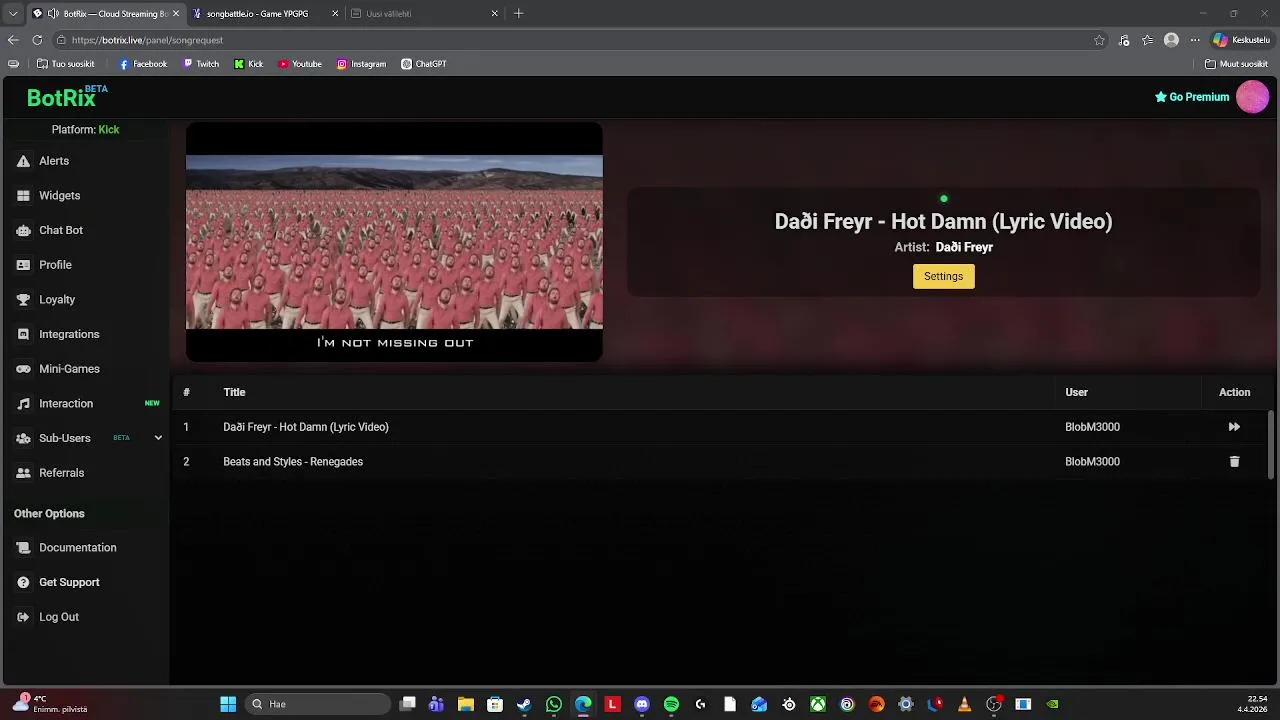
Task: Click the address bar URL
Action: click(147, 40)
